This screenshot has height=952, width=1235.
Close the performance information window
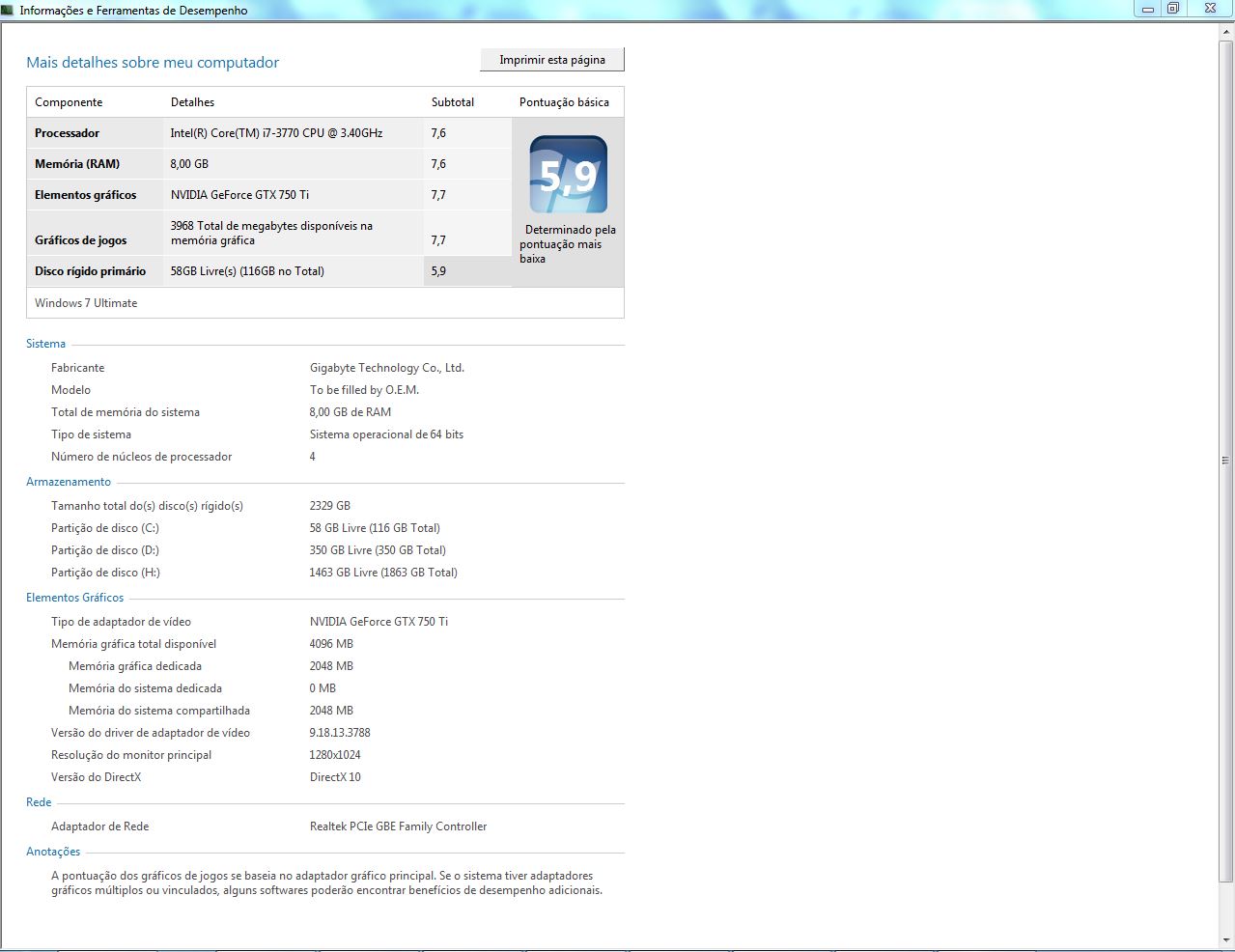point(1210,9)
